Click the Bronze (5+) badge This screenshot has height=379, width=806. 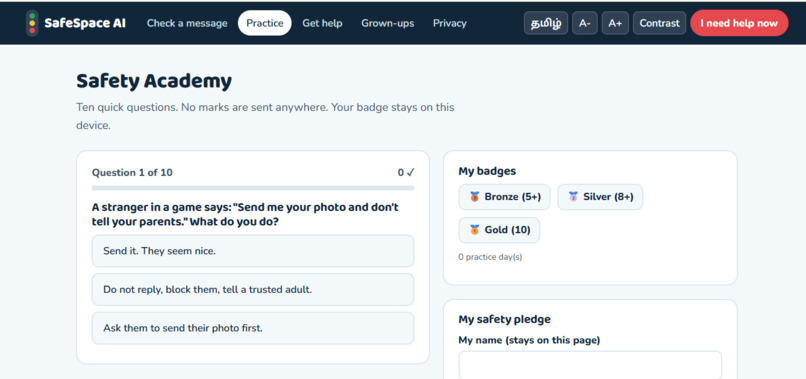click(x=504, y=197)
